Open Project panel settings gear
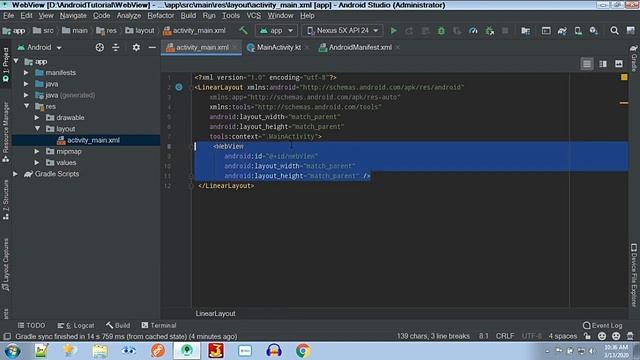Image resolution: width=640 pixels, height=360 pixels. (x=136, y=47)
